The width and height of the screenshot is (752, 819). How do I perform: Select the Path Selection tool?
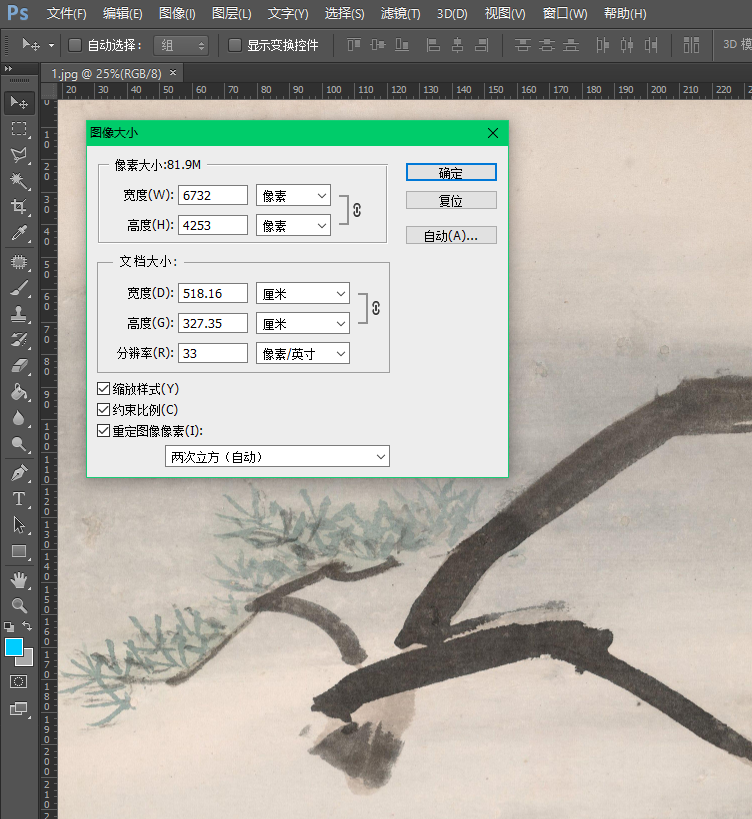pos(19,525)
